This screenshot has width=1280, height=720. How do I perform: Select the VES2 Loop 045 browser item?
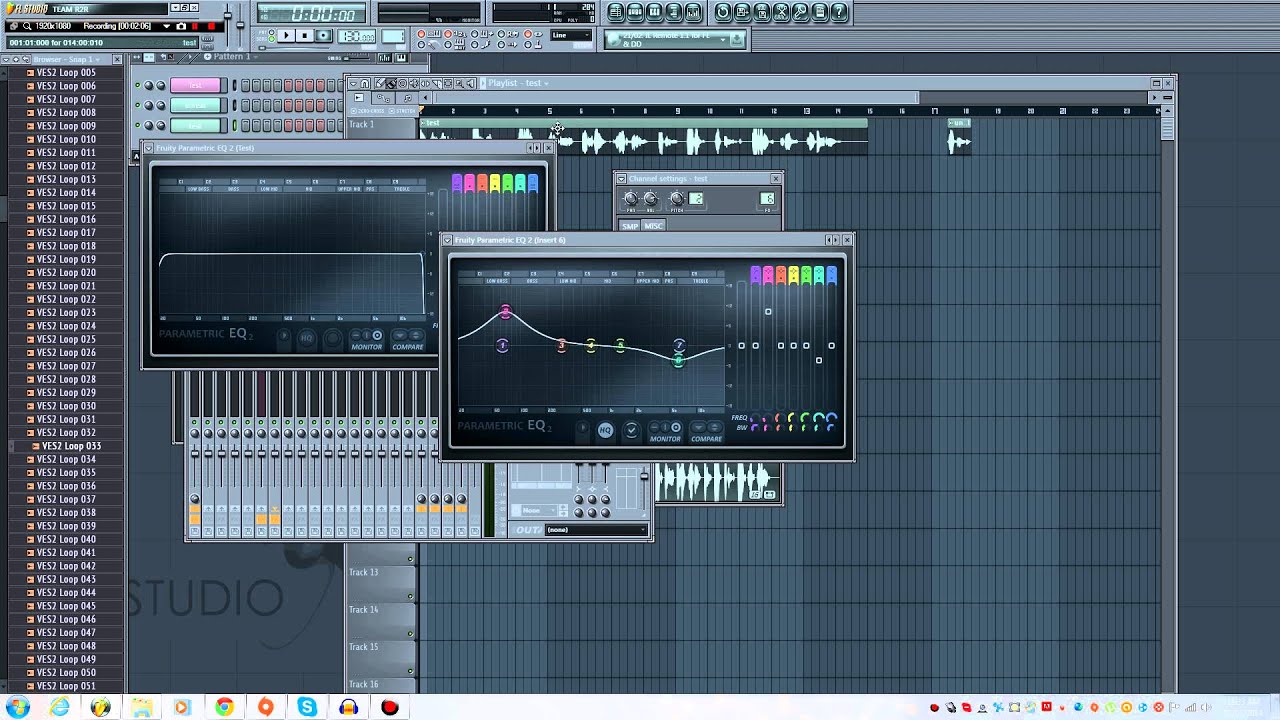[65, 606]
